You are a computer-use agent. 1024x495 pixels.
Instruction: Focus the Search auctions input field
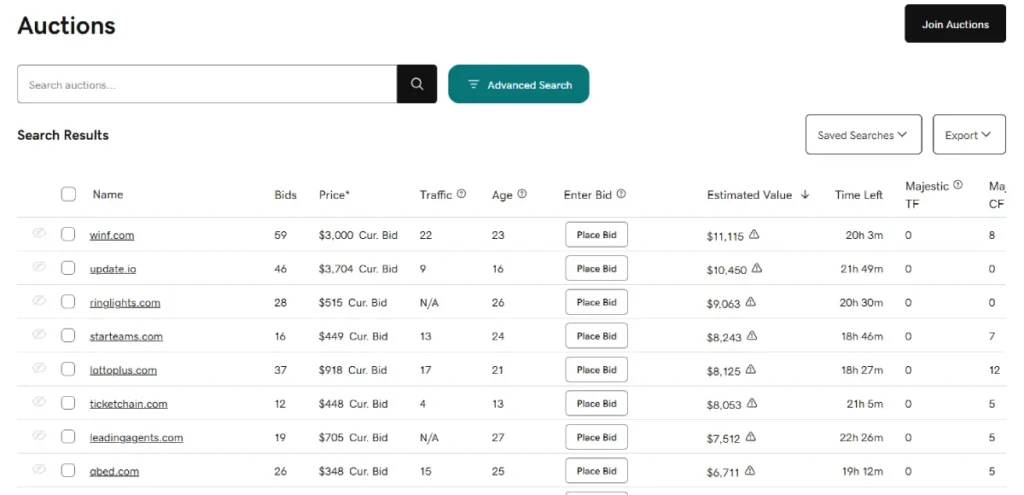[207, 85]
